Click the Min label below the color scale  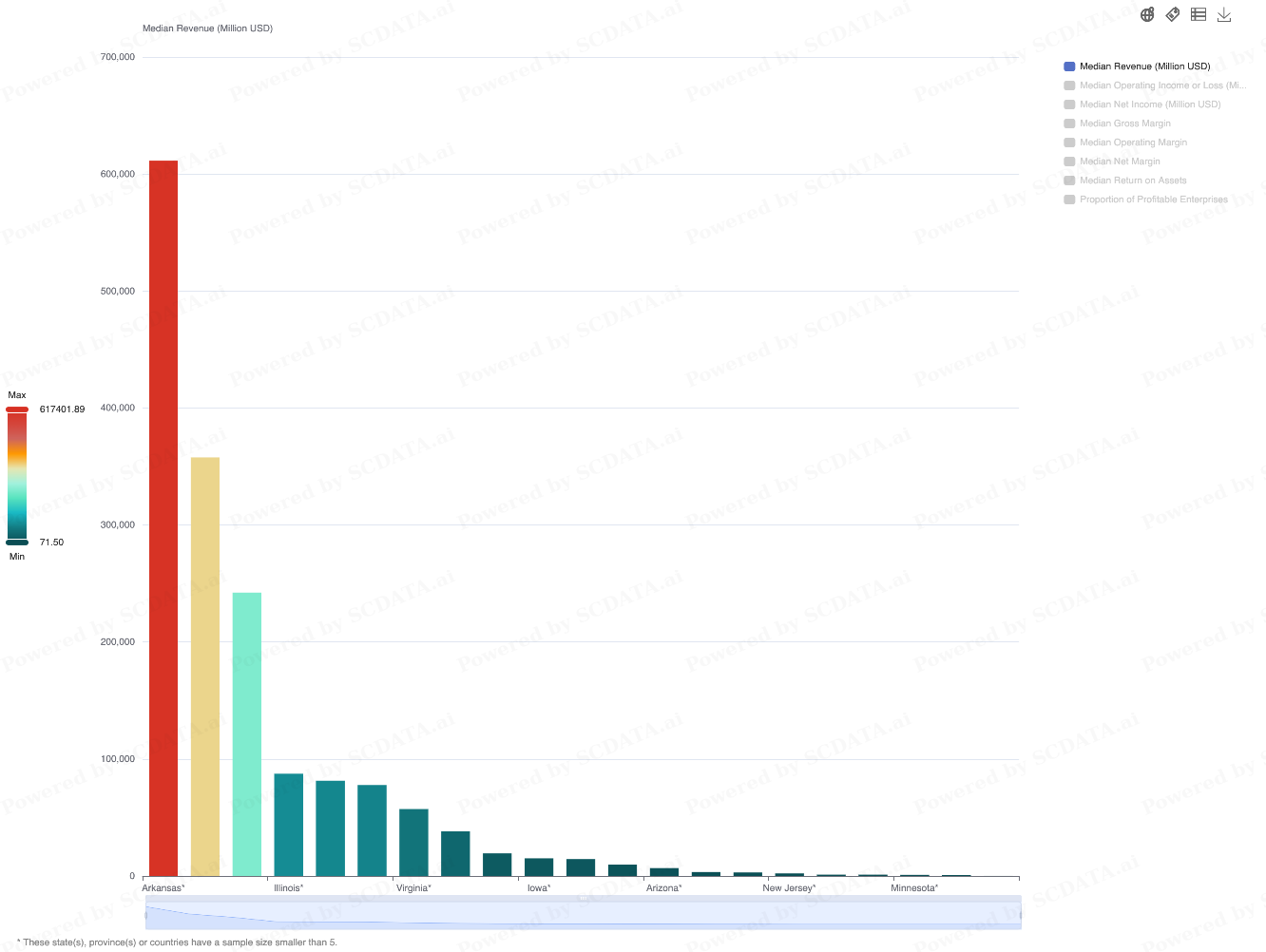(x=17, y=557)
